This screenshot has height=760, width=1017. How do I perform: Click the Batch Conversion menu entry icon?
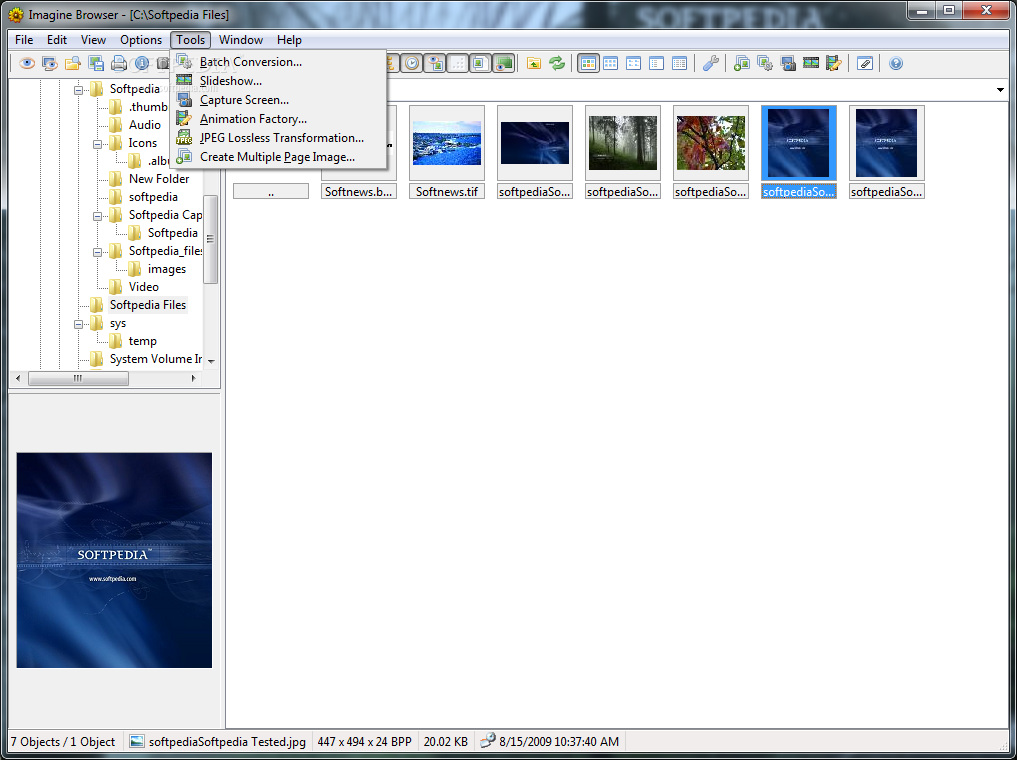pos(184,62)
